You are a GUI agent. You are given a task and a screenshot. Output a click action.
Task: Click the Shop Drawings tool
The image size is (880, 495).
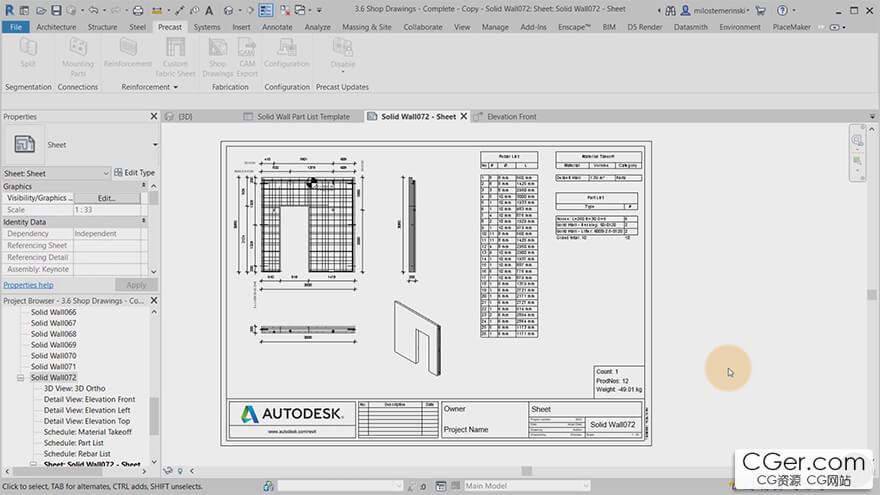pos(218,57)
